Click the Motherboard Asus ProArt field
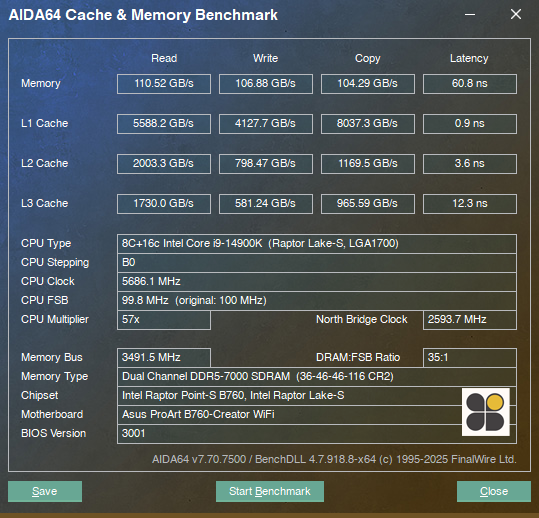Image resolution: width=539 pixels, height=518 pixels. (317, 415)
